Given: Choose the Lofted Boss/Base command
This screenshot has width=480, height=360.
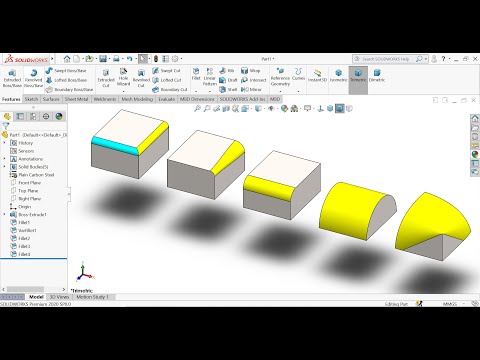Looking at the screenshot, I should point(66,80).
